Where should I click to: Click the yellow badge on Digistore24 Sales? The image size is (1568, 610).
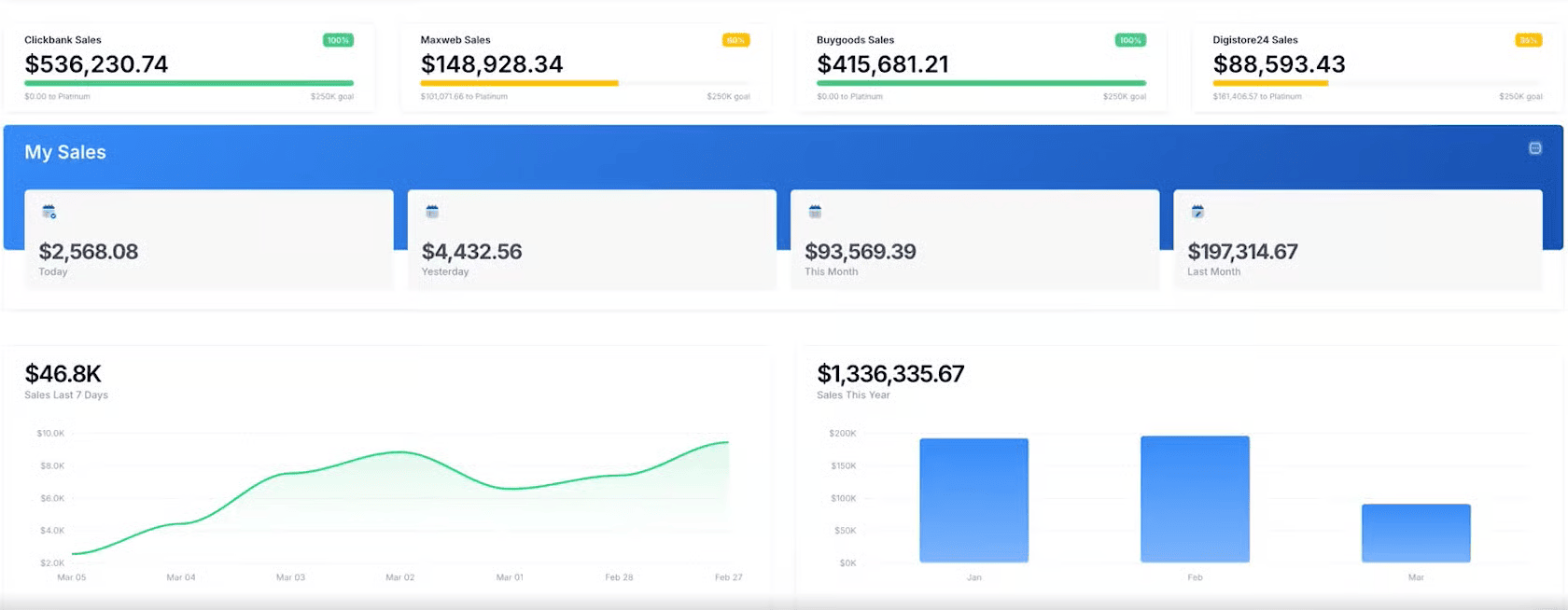tap(1528, 40)
